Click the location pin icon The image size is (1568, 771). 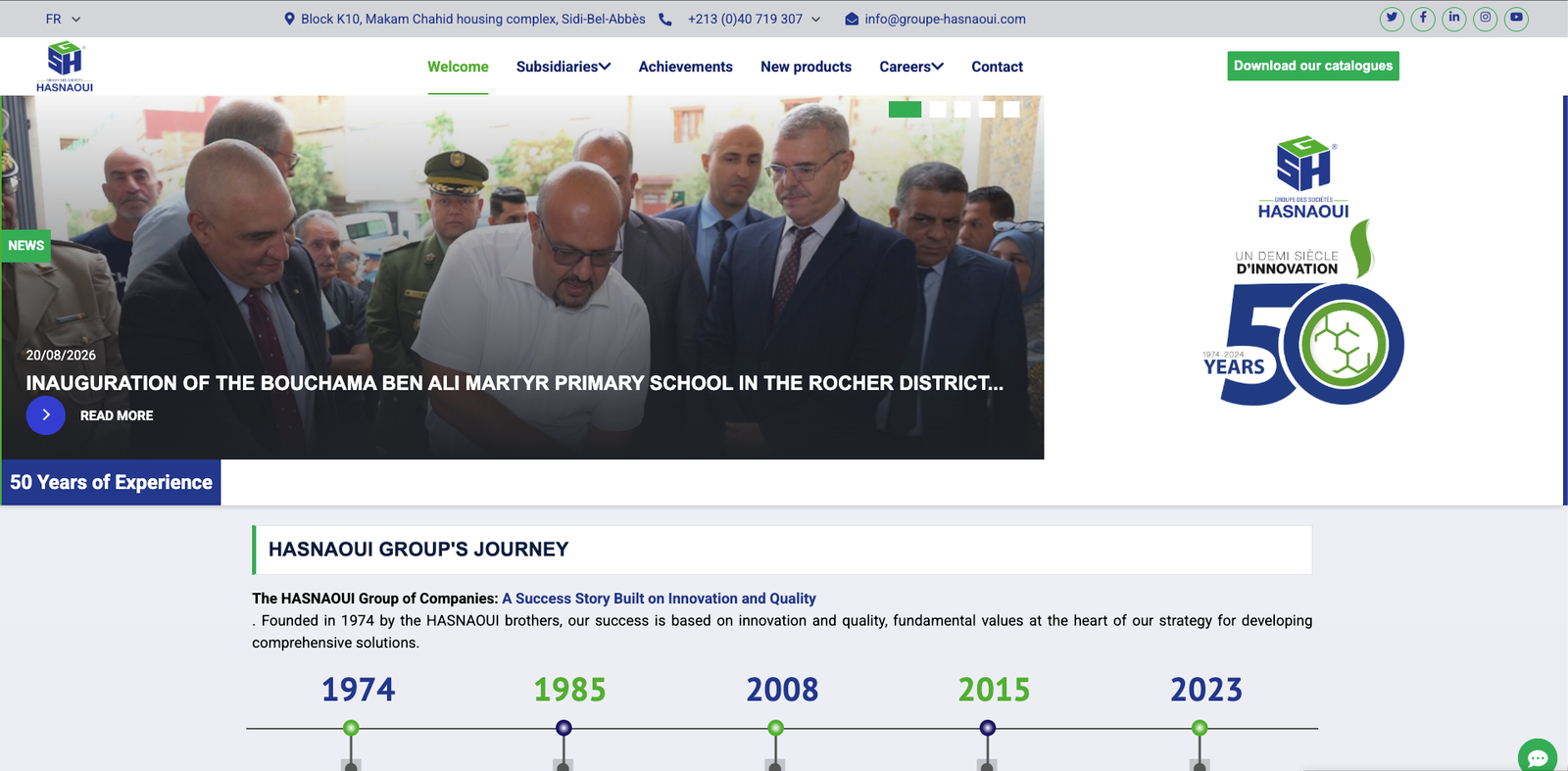289,19
